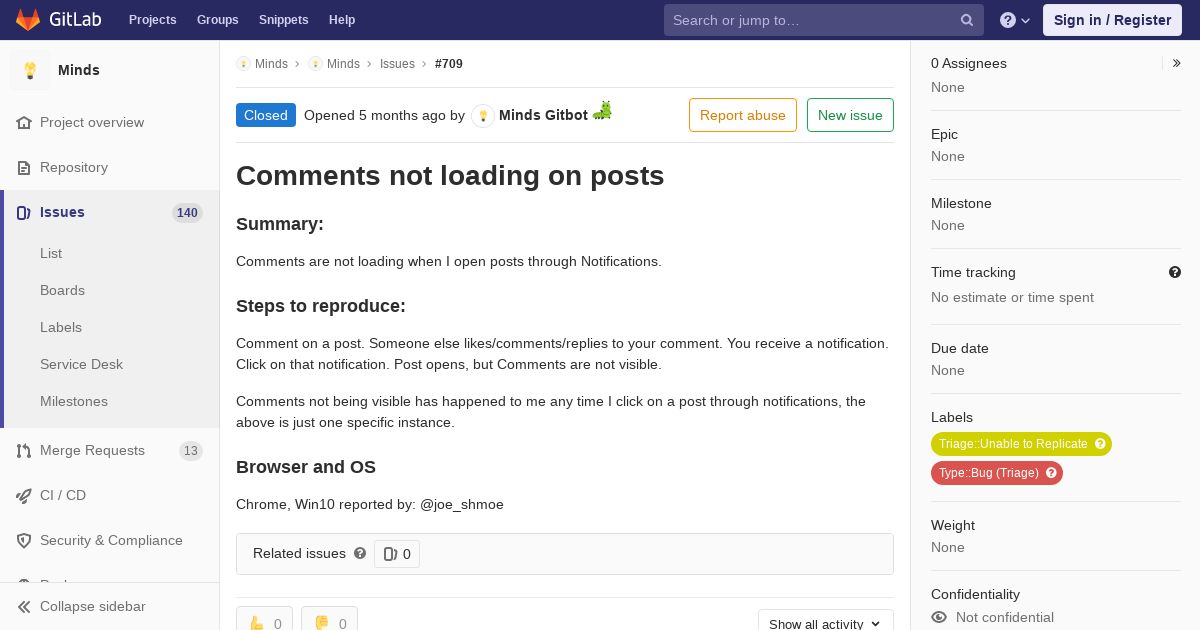1200x630 pixels.
Task: Click the @joe_shmoe mention text
Action: click(x=462, y=504)
